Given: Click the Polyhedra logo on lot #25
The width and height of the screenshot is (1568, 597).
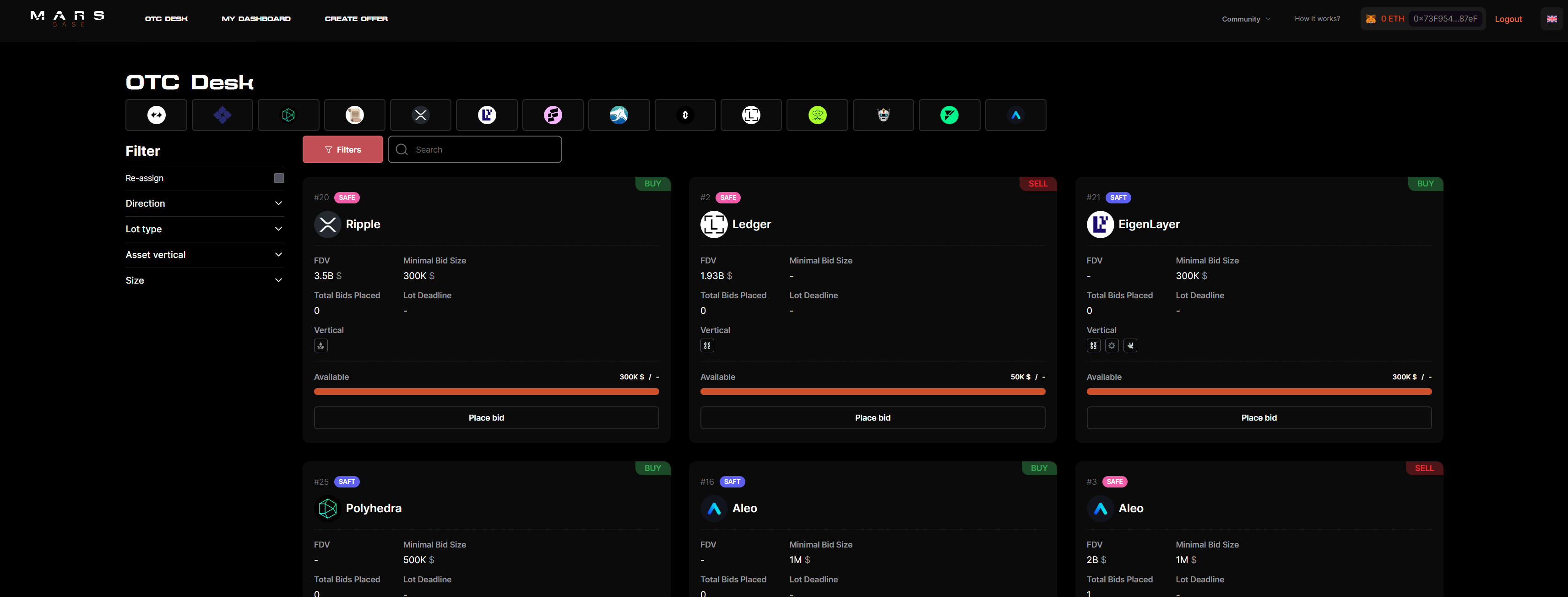Looking at the screenshot, I should pyautogui.click(x=327, y=508).
